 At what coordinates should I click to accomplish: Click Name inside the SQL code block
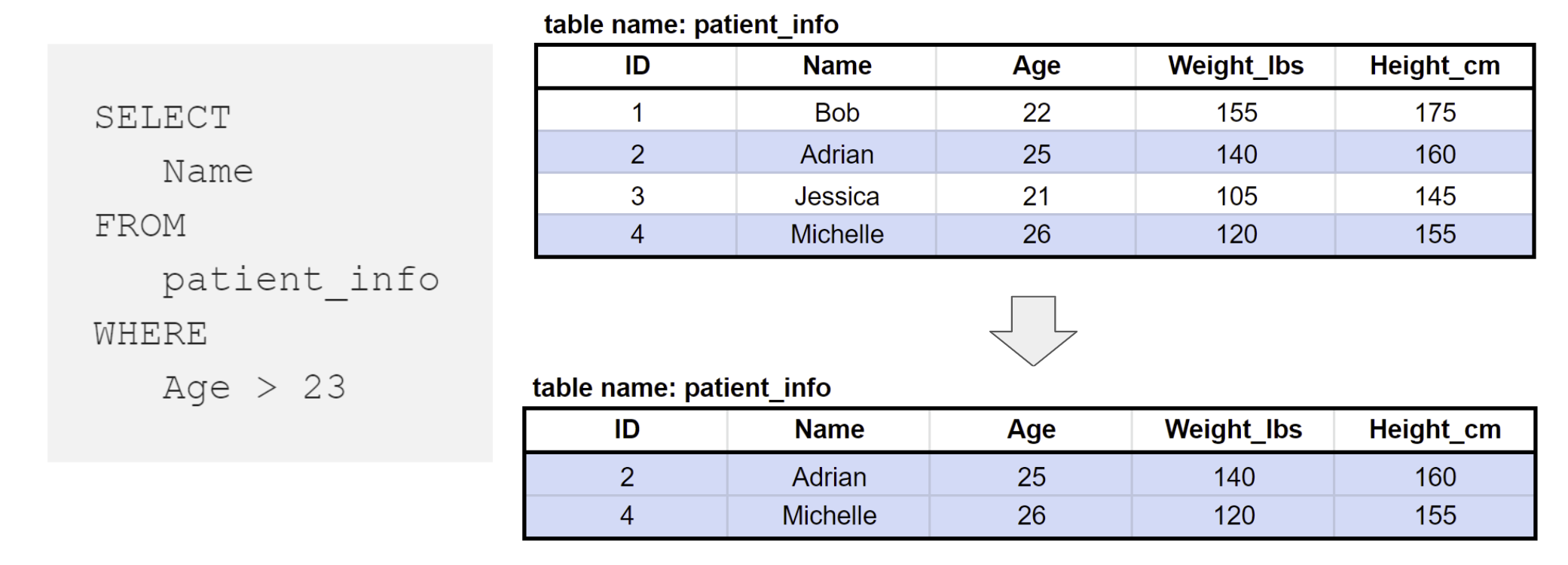(208, 172)
